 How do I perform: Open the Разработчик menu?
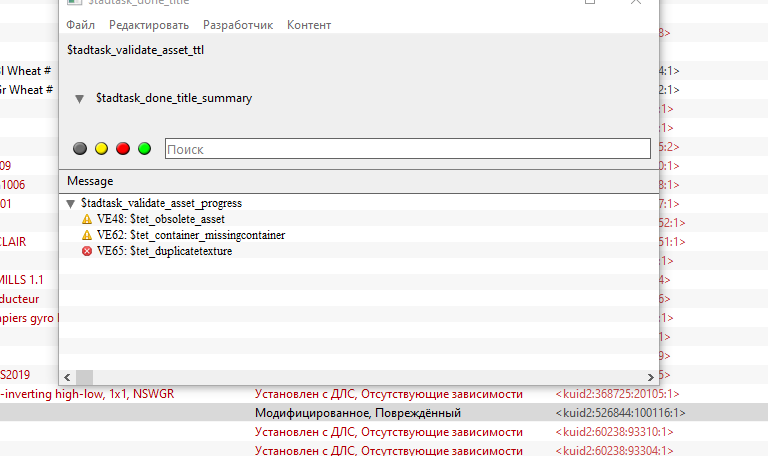[237, 24]
